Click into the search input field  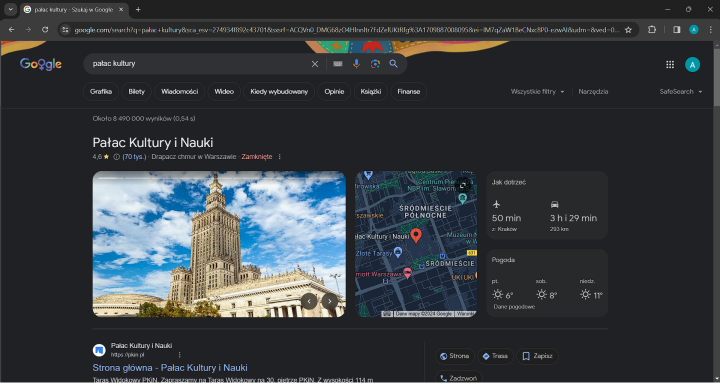(197, 64)
